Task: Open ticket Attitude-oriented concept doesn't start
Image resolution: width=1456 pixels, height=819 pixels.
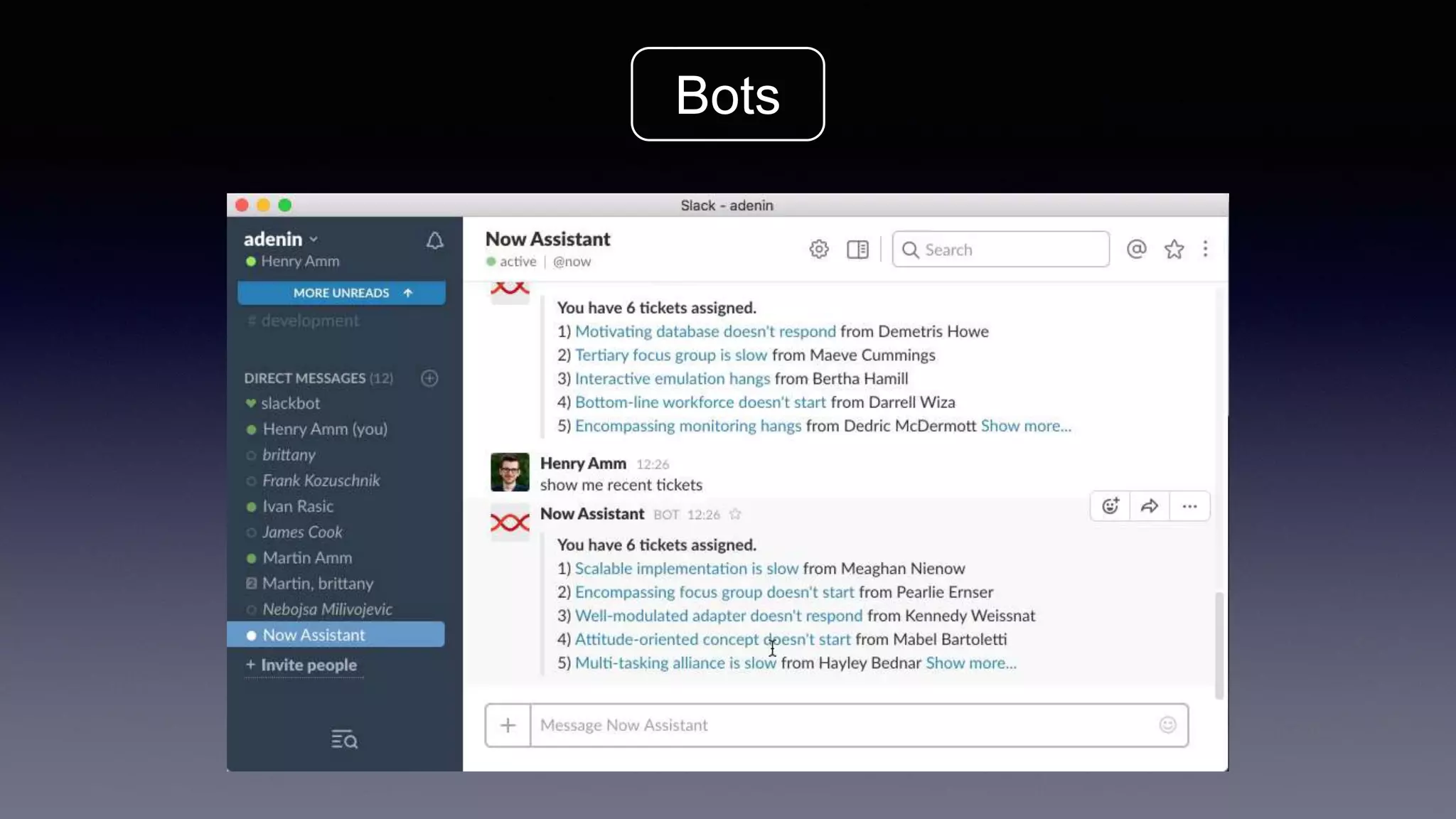Action: (x=712, y=639)
